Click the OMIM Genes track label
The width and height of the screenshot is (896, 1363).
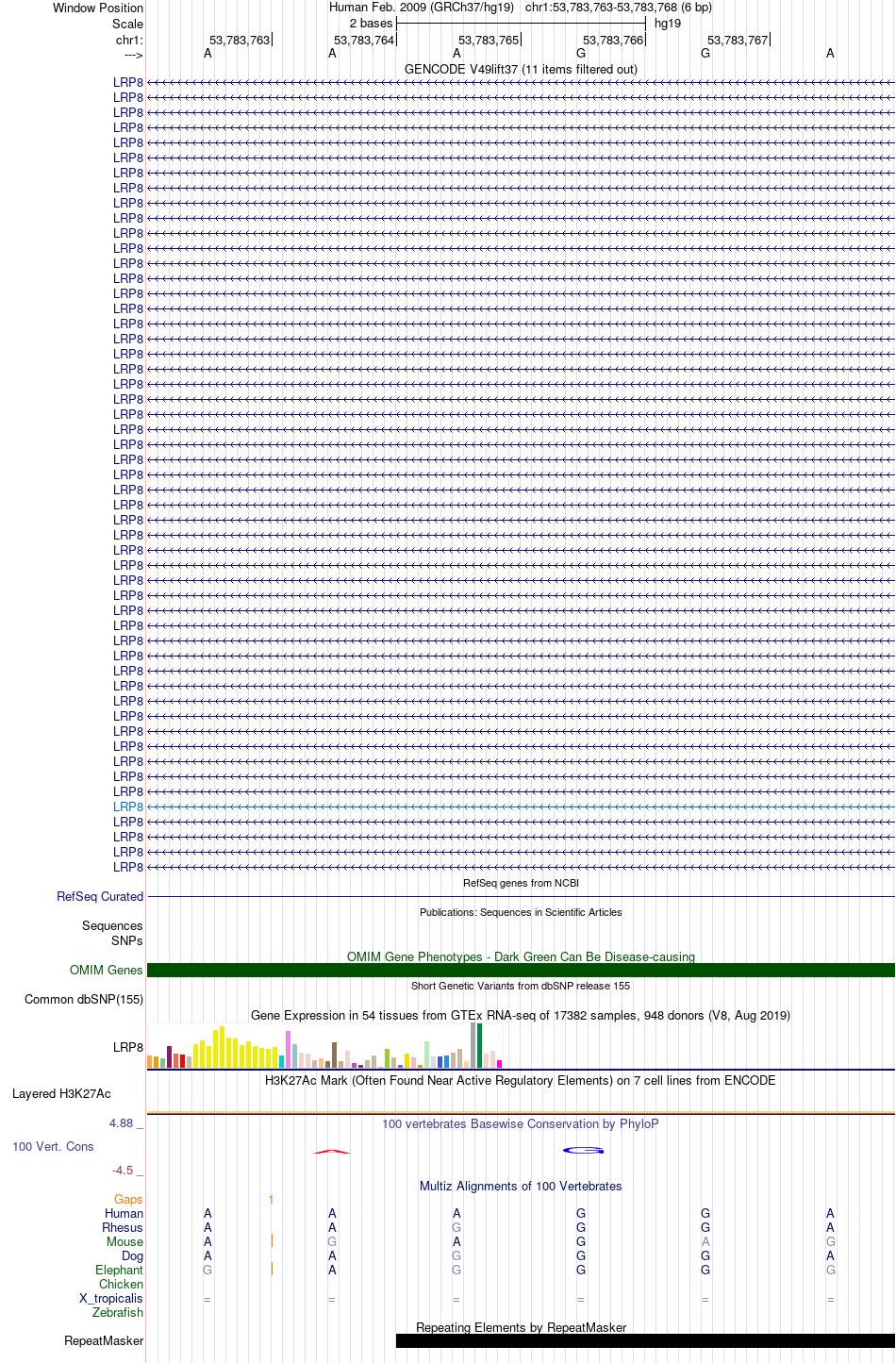click(107, 970)
